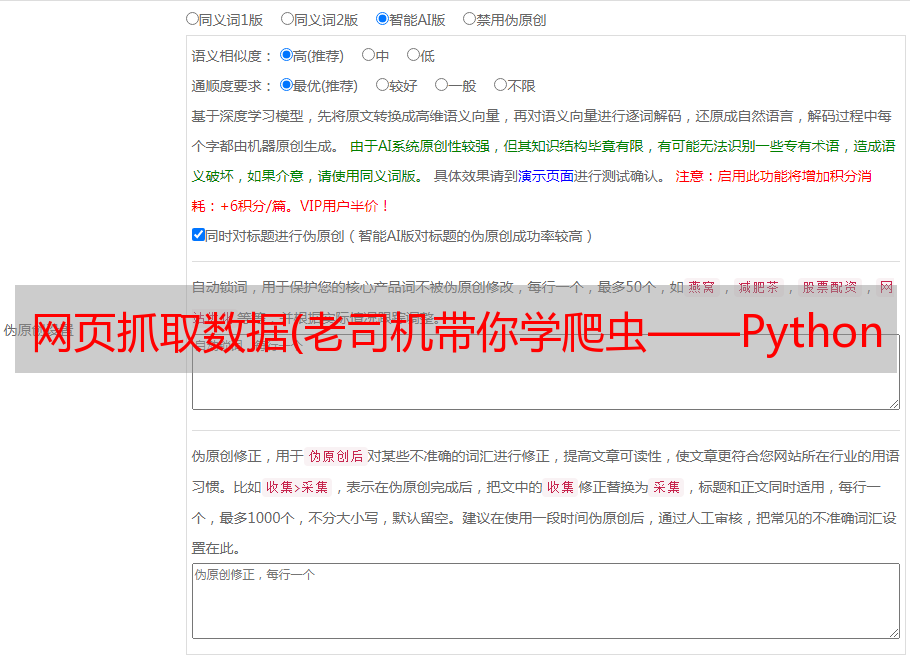This screenshot has width=911, height=658.
Task: Click the 通顺度要求 label
Action: [x=227, y=86]
